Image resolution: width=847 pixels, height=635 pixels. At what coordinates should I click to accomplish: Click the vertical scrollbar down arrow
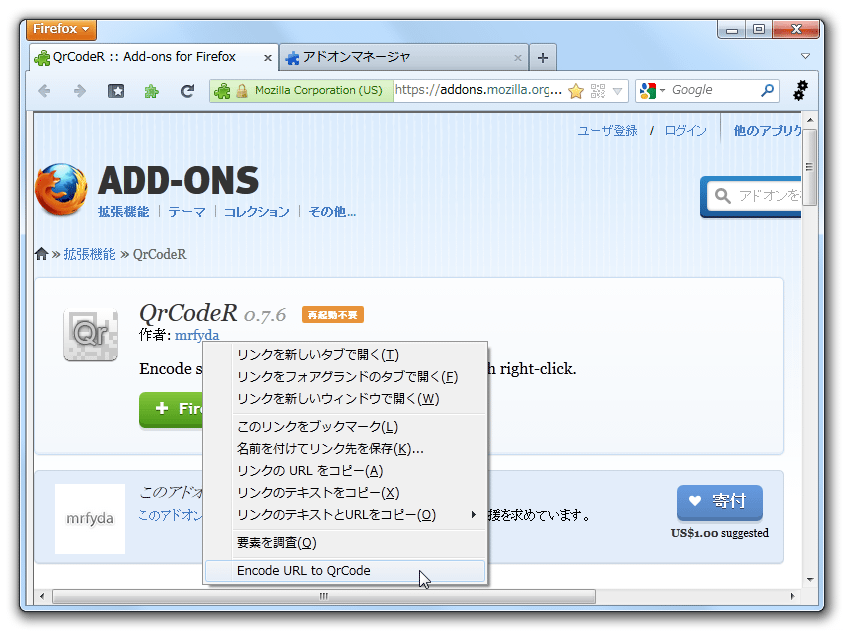809,580
